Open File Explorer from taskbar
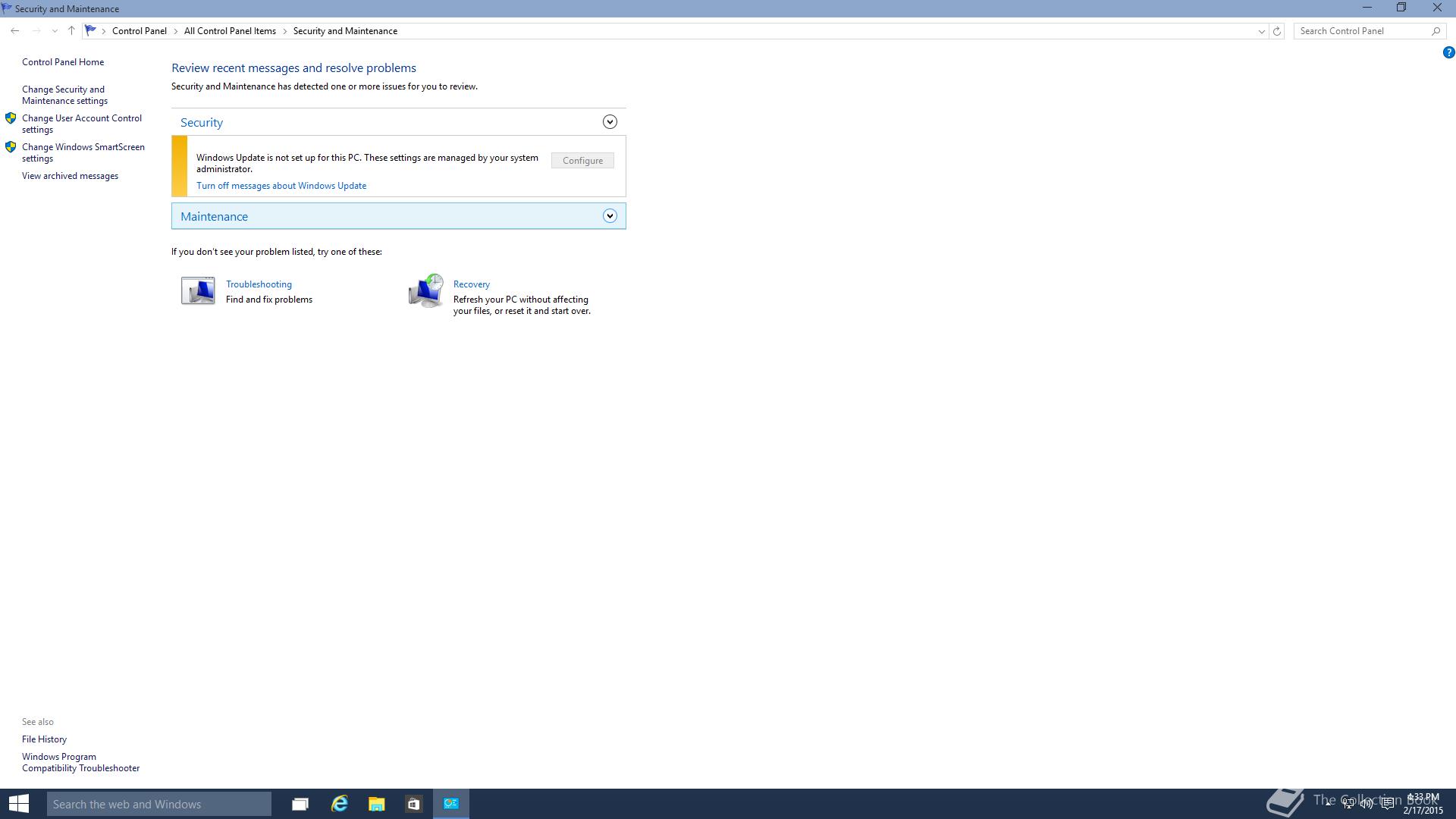 coord(376,804)
